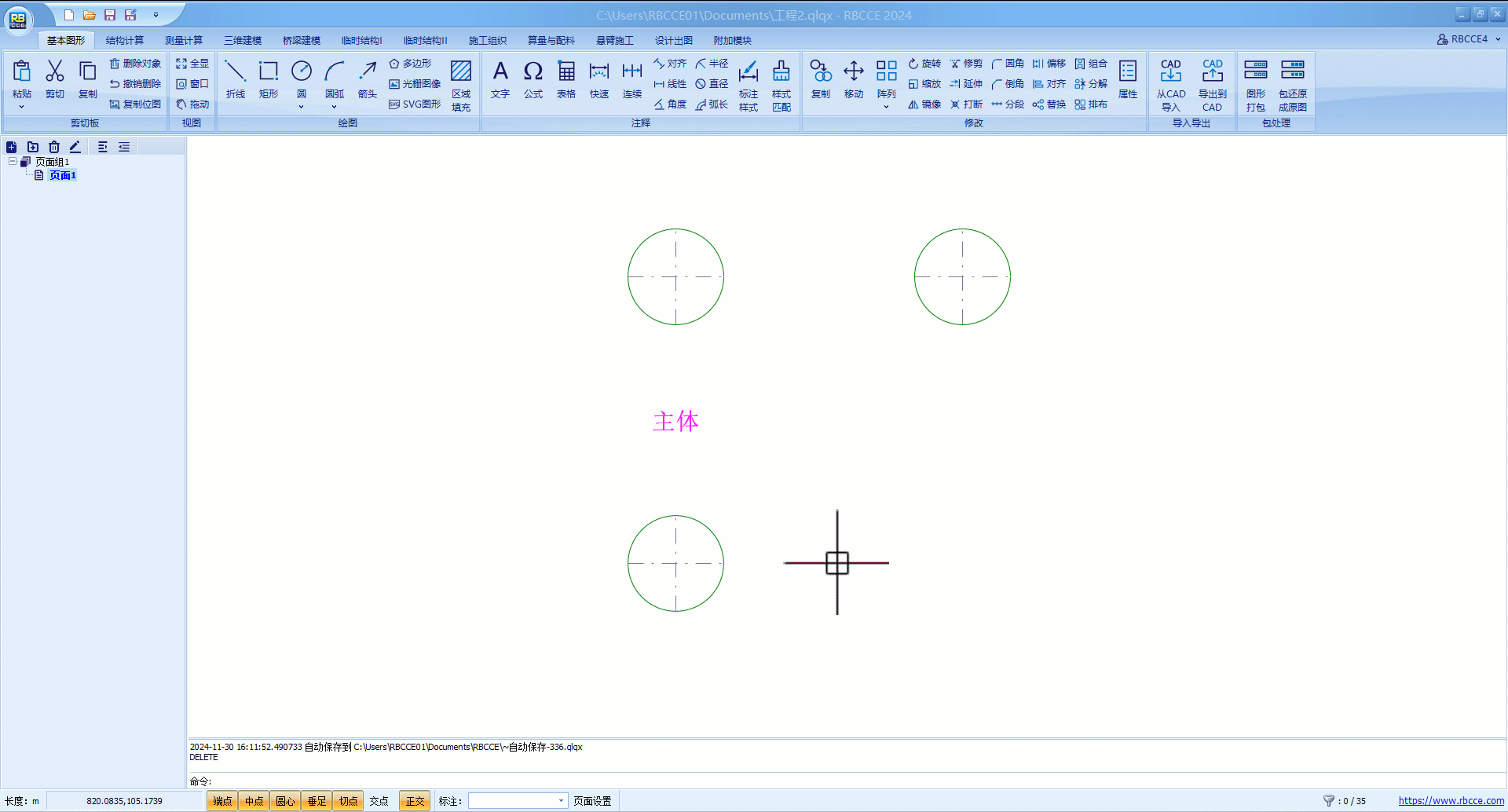Viewport: 1508px width, 812px height.
Task: Click the 命令 command input line
Action: 785,781
